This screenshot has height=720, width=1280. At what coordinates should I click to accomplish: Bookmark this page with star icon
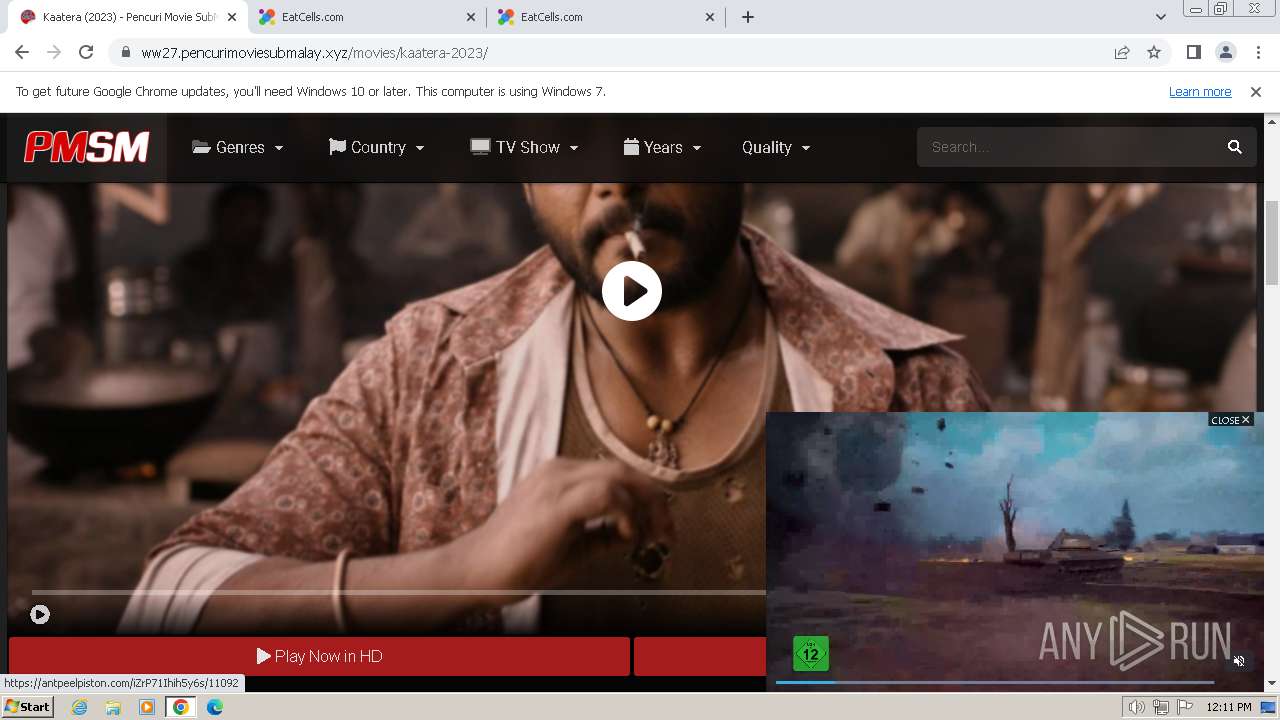tap(1154, 53)
